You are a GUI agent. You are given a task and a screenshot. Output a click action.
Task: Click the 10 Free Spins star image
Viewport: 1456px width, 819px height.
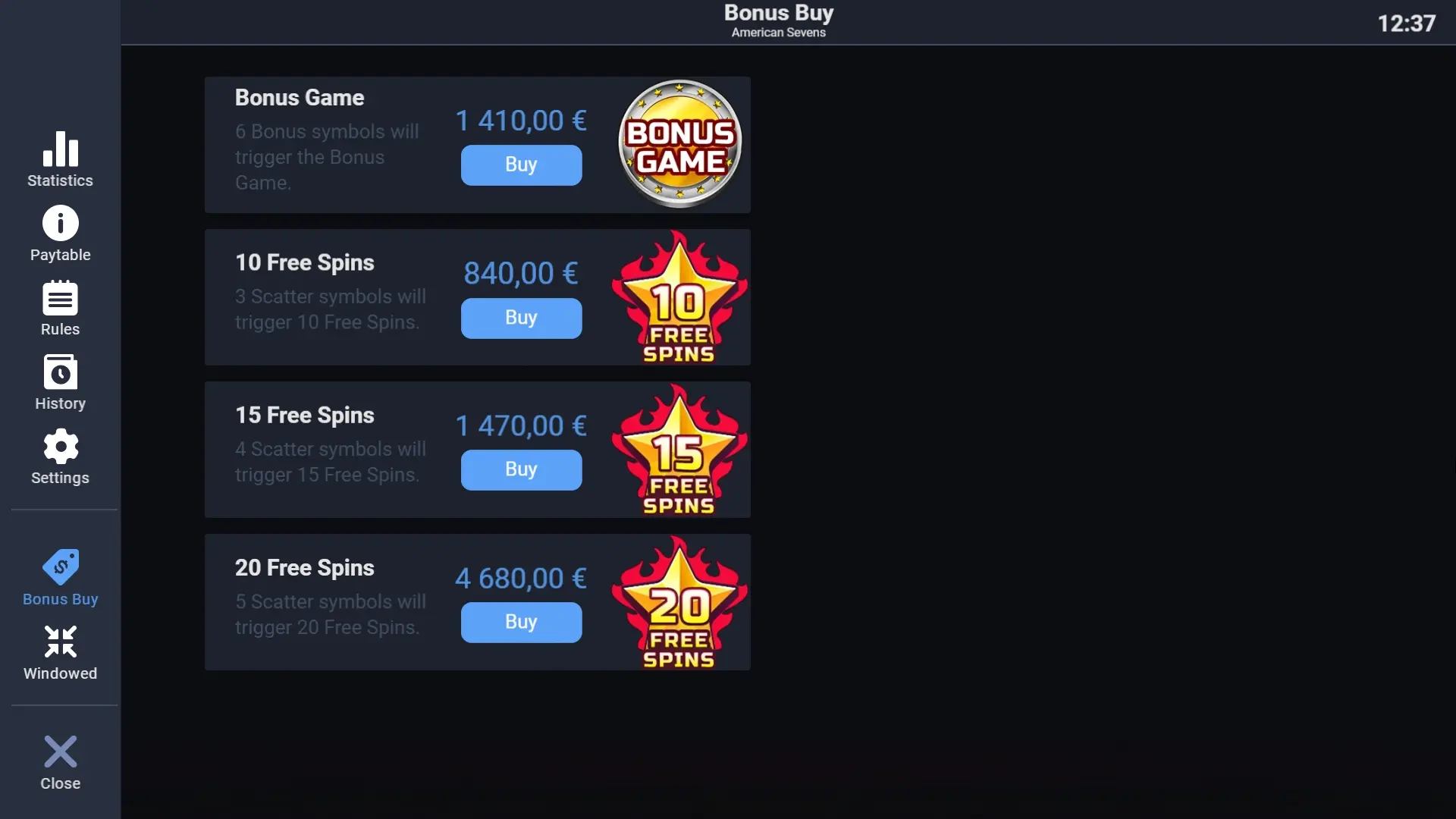pos(679,297)
